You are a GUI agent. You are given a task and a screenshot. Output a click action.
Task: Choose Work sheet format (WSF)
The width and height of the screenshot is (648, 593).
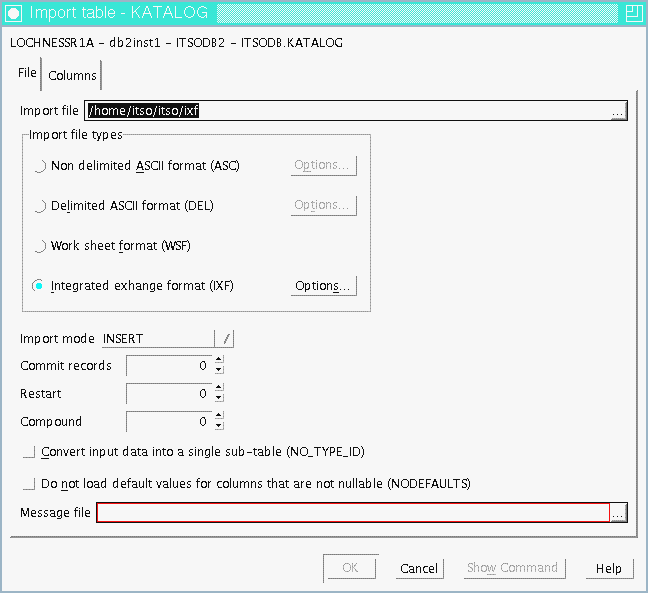point(40,246)
